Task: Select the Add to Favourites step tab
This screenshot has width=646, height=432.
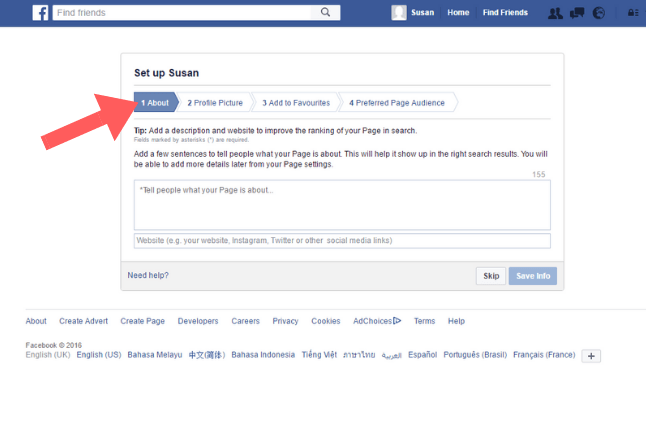Action: (296, 102)
